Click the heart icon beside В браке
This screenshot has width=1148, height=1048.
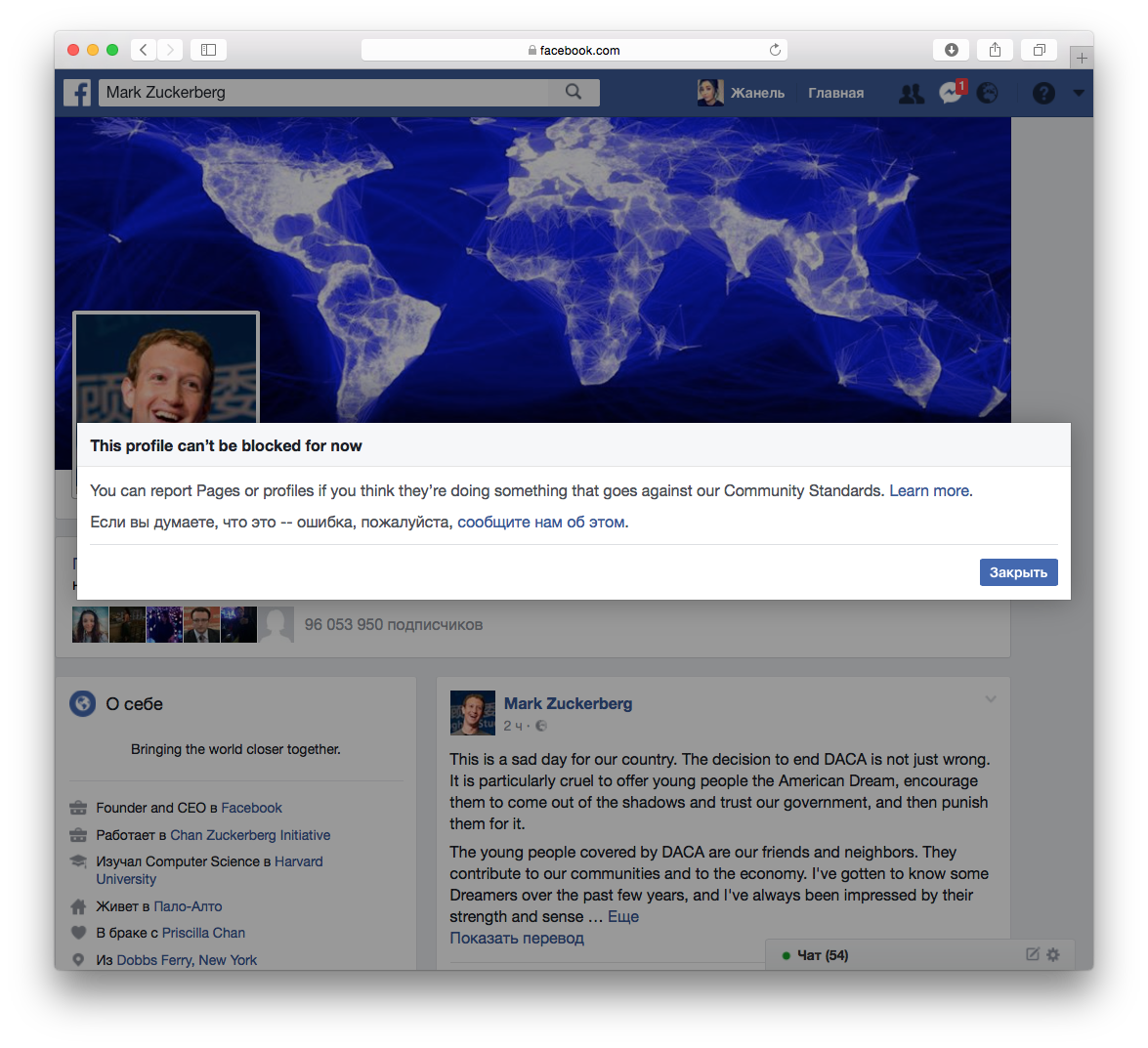click(78, 933)
